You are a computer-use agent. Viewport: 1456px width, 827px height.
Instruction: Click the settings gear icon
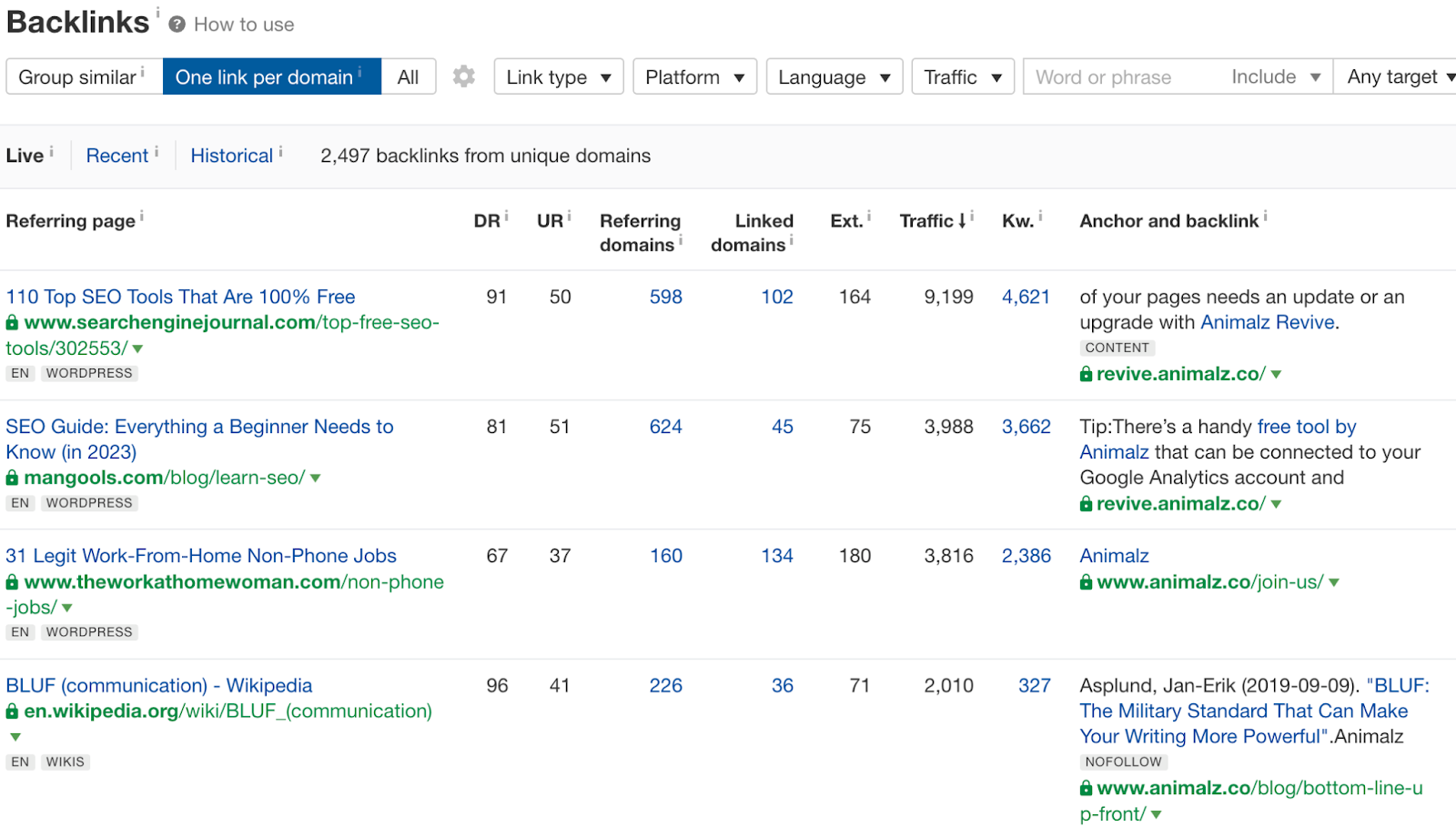pos(464,76)
